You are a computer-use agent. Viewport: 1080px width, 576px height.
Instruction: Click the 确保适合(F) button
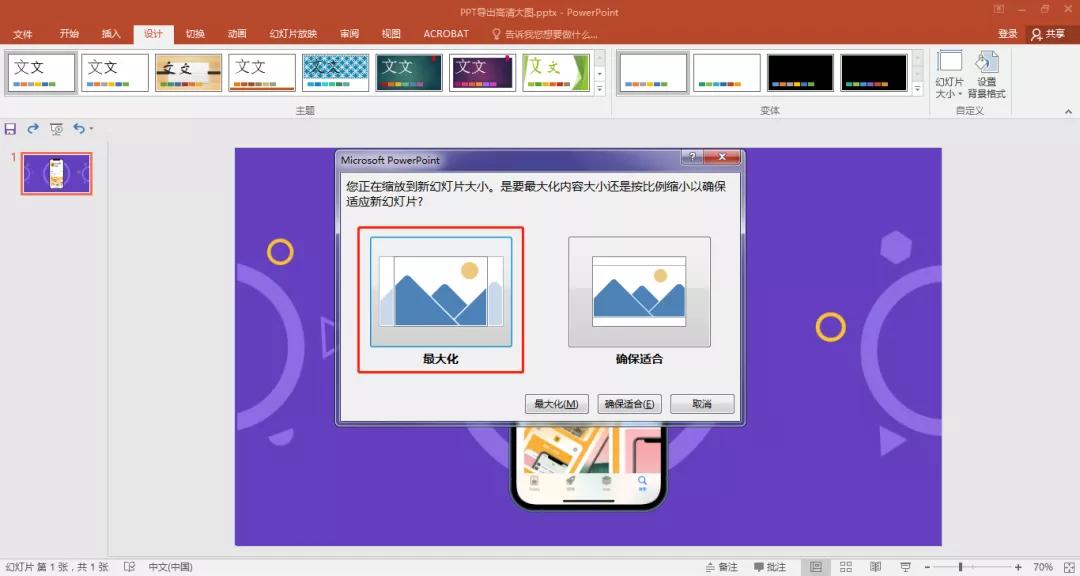pos(627,404)
